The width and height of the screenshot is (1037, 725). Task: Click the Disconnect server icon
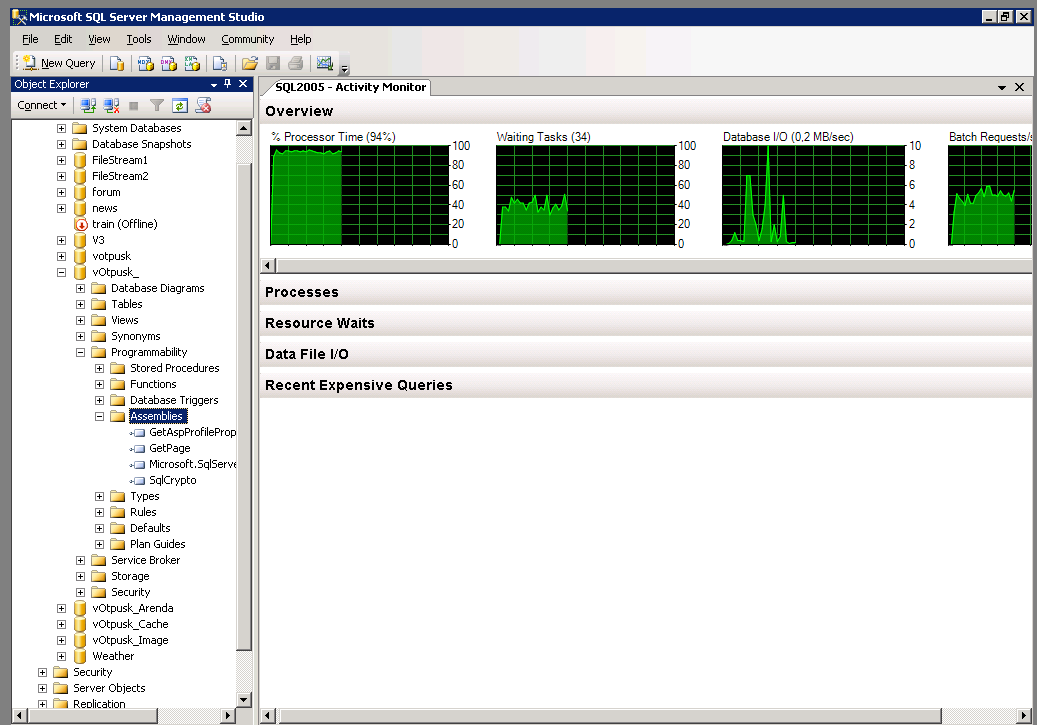point(111,105)
